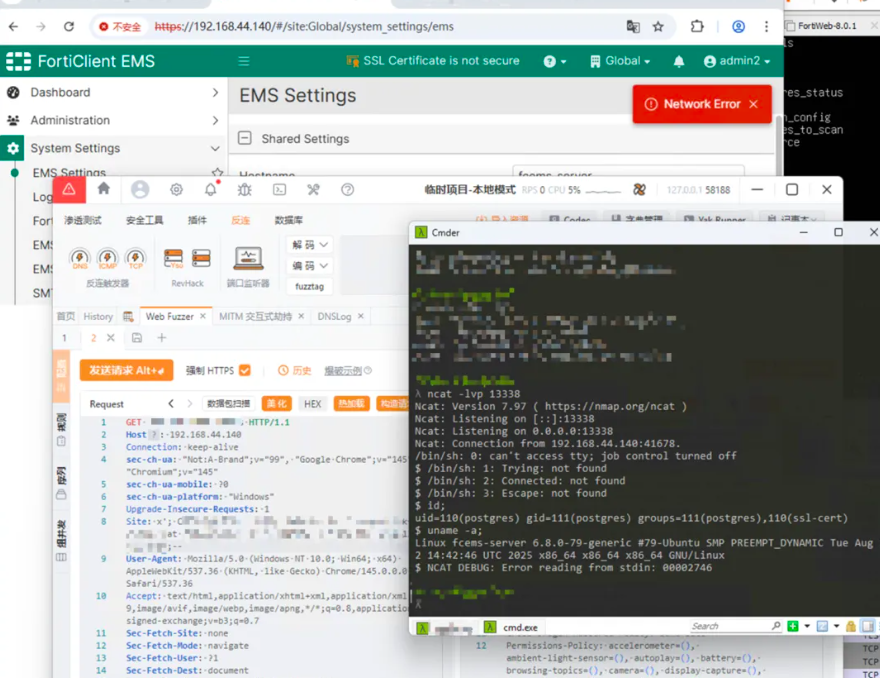Click the Chrome address bar URL

[304, 26]
